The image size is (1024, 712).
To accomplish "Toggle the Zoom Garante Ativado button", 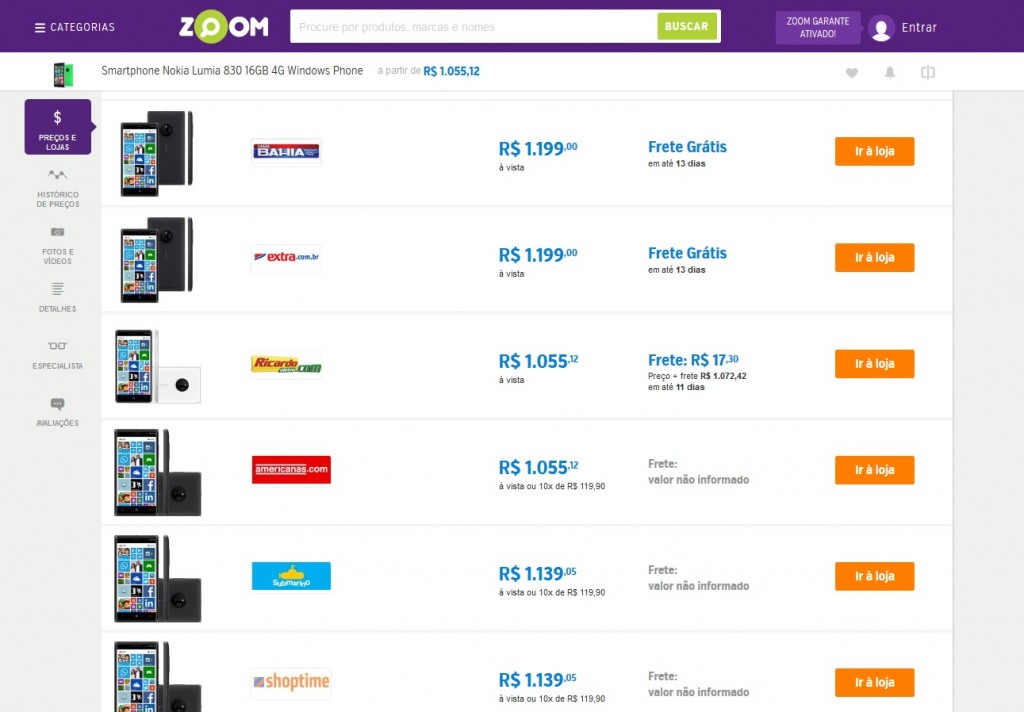I will click(818, 27).
